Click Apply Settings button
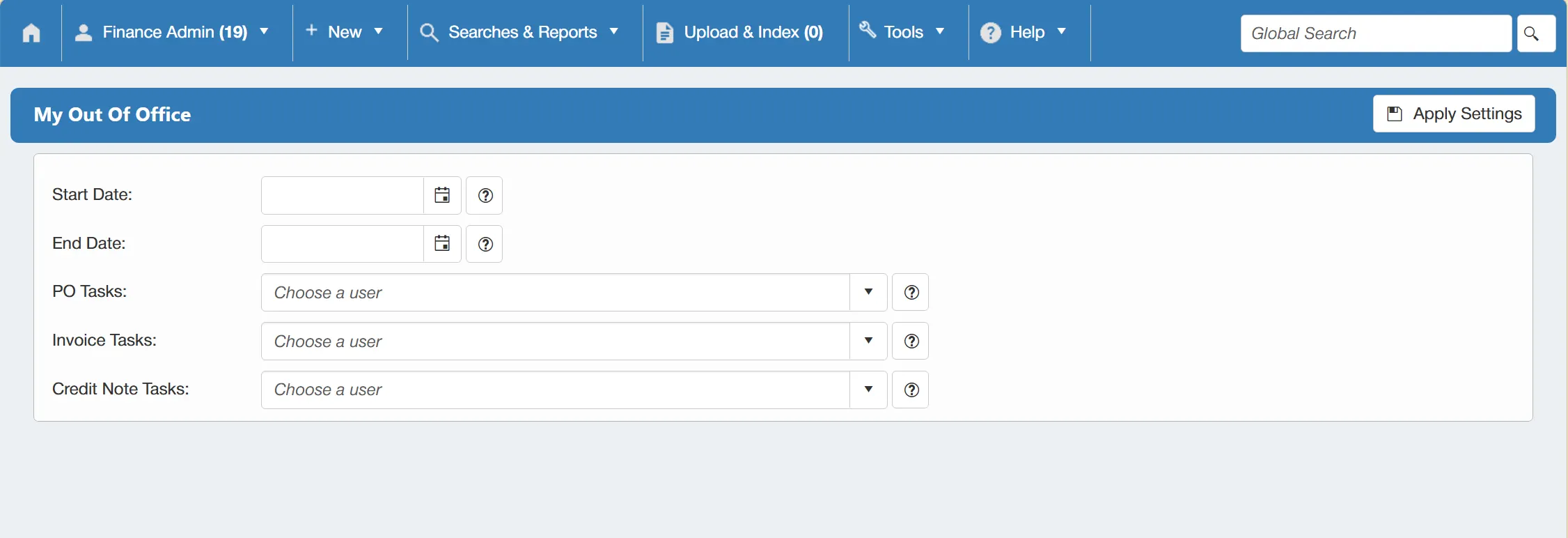The width and height of the screenshot is (1568, 538). [x=1454, y=114]
